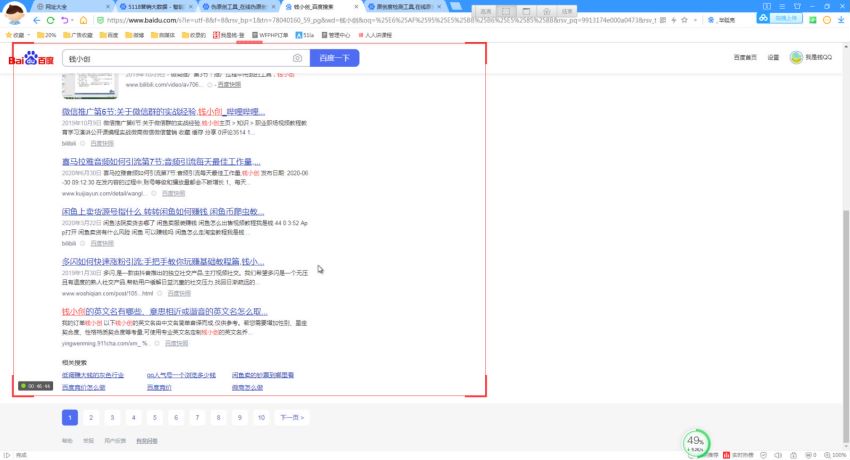This screenshot has height=460, width=850.
Task: Open result 微信推广第6节 link
Action: (163, 112)
